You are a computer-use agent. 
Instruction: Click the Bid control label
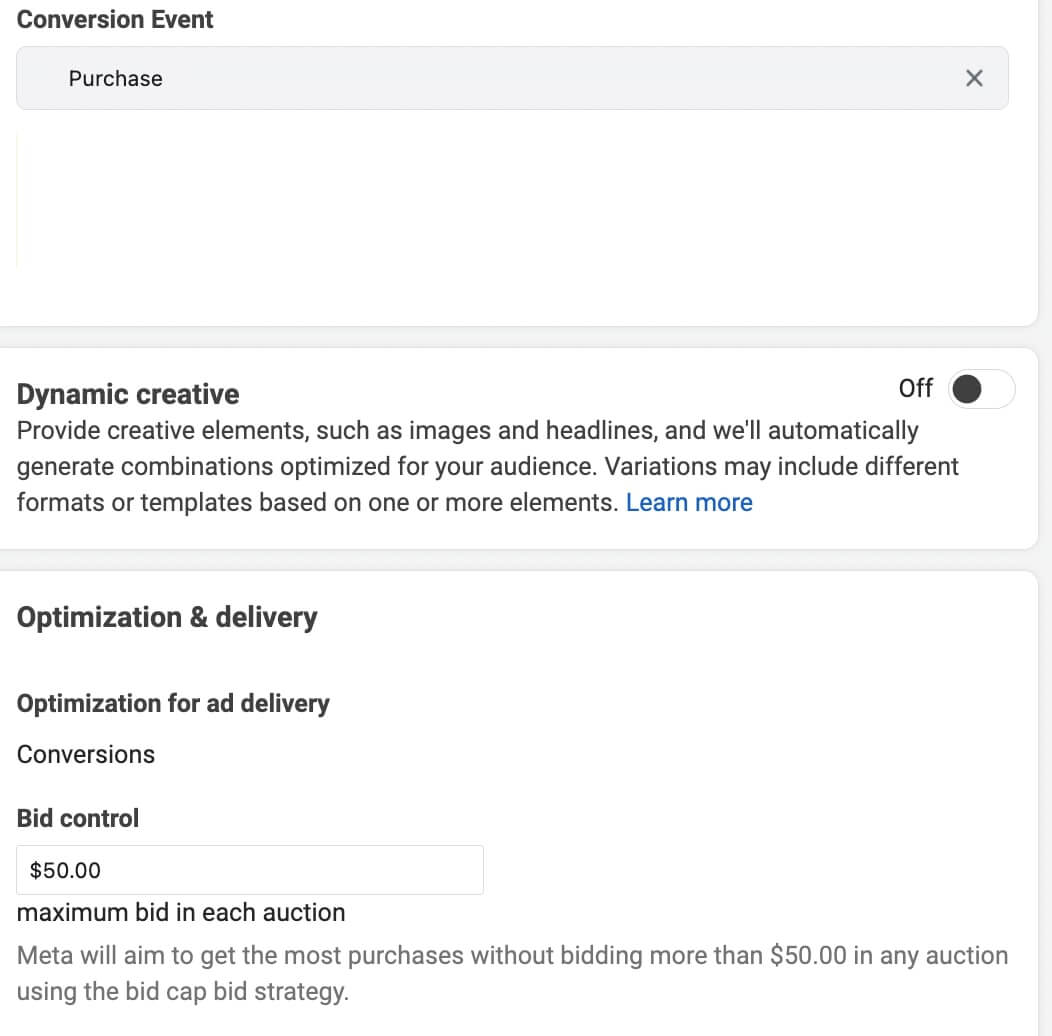tap(78, 818)
